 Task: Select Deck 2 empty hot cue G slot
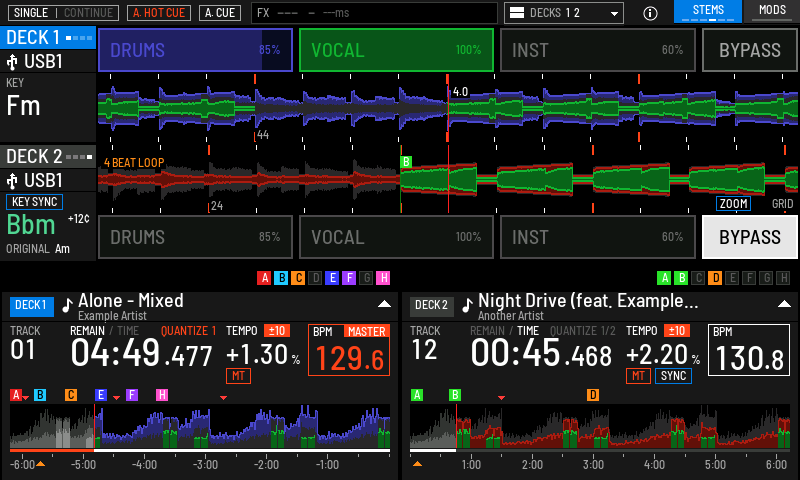(x=766, y=278)
